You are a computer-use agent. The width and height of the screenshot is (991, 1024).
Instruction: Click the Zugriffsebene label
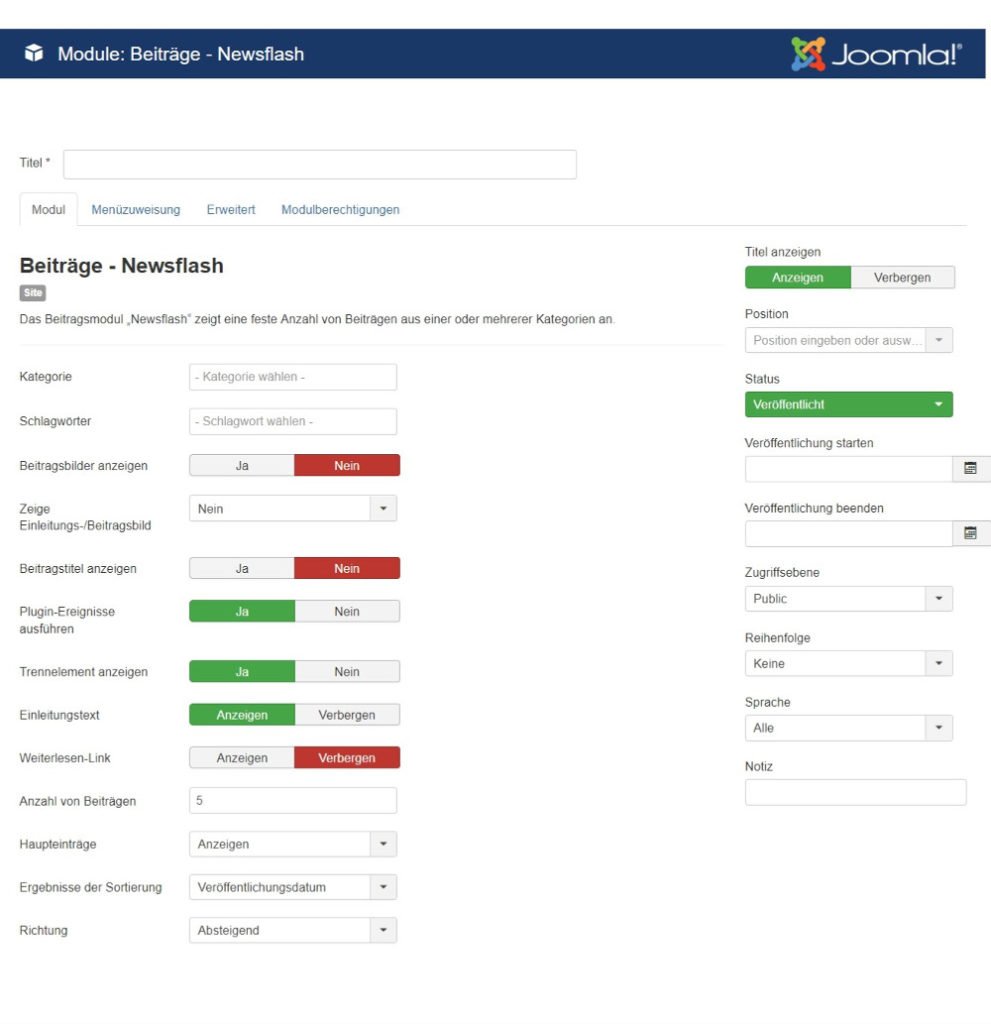(782, 572)
